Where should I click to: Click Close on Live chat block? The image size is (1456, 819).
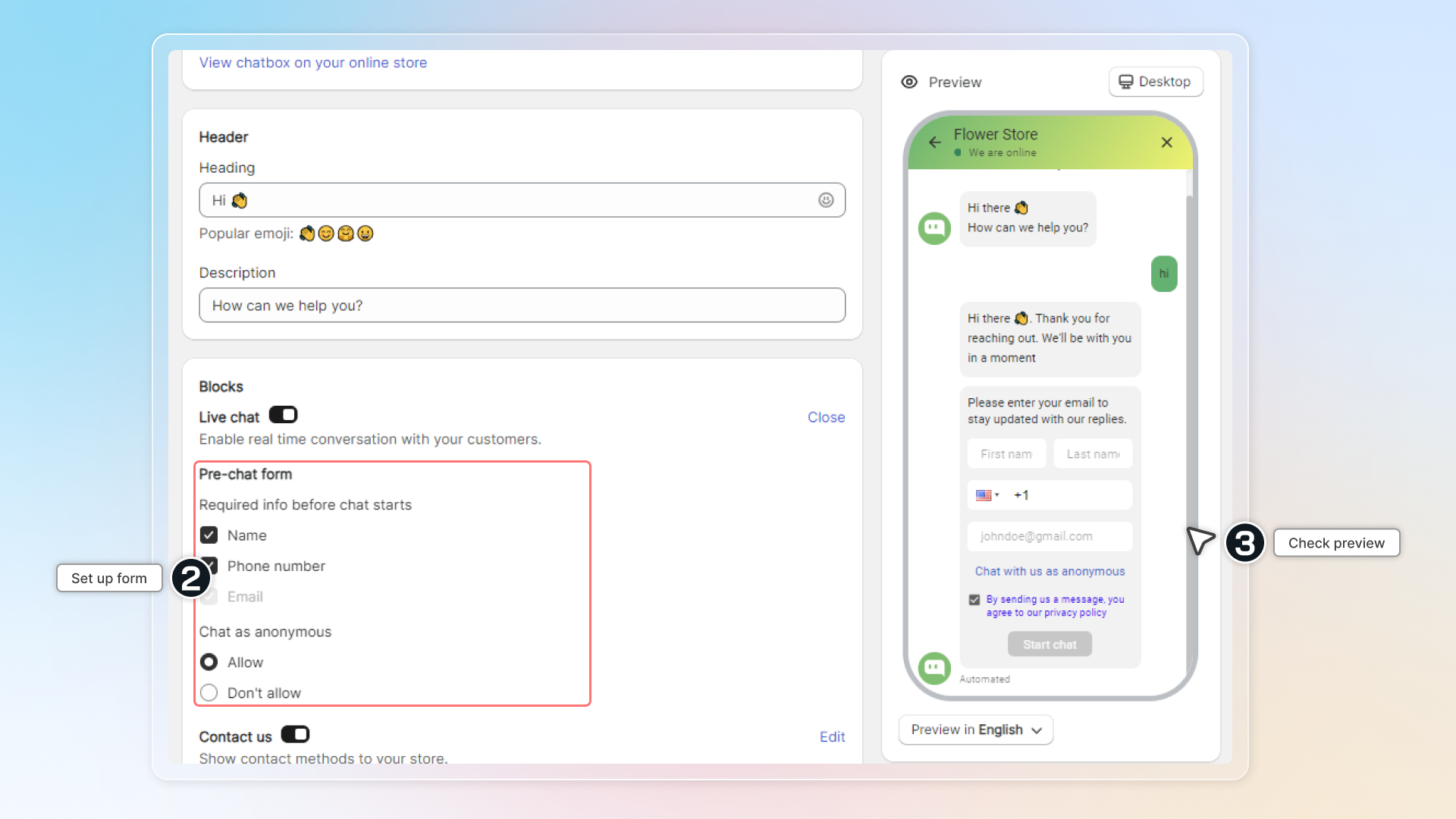click(x=826, y=417)
